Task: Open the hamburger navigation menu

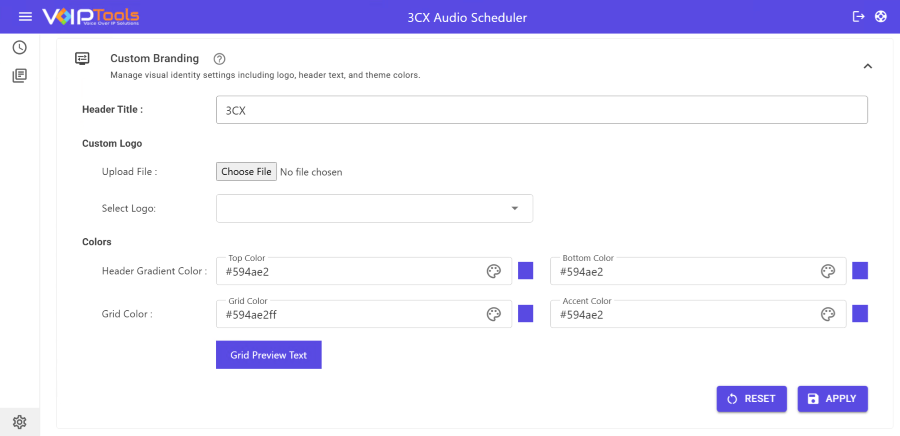Action: click(26, 17)
